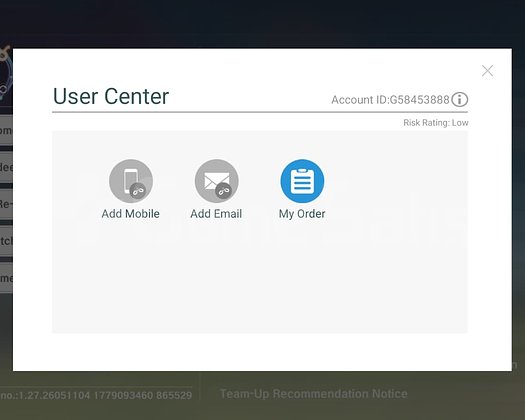Click the version number text at bottom left
525x420 pixels.
(96, 396)
